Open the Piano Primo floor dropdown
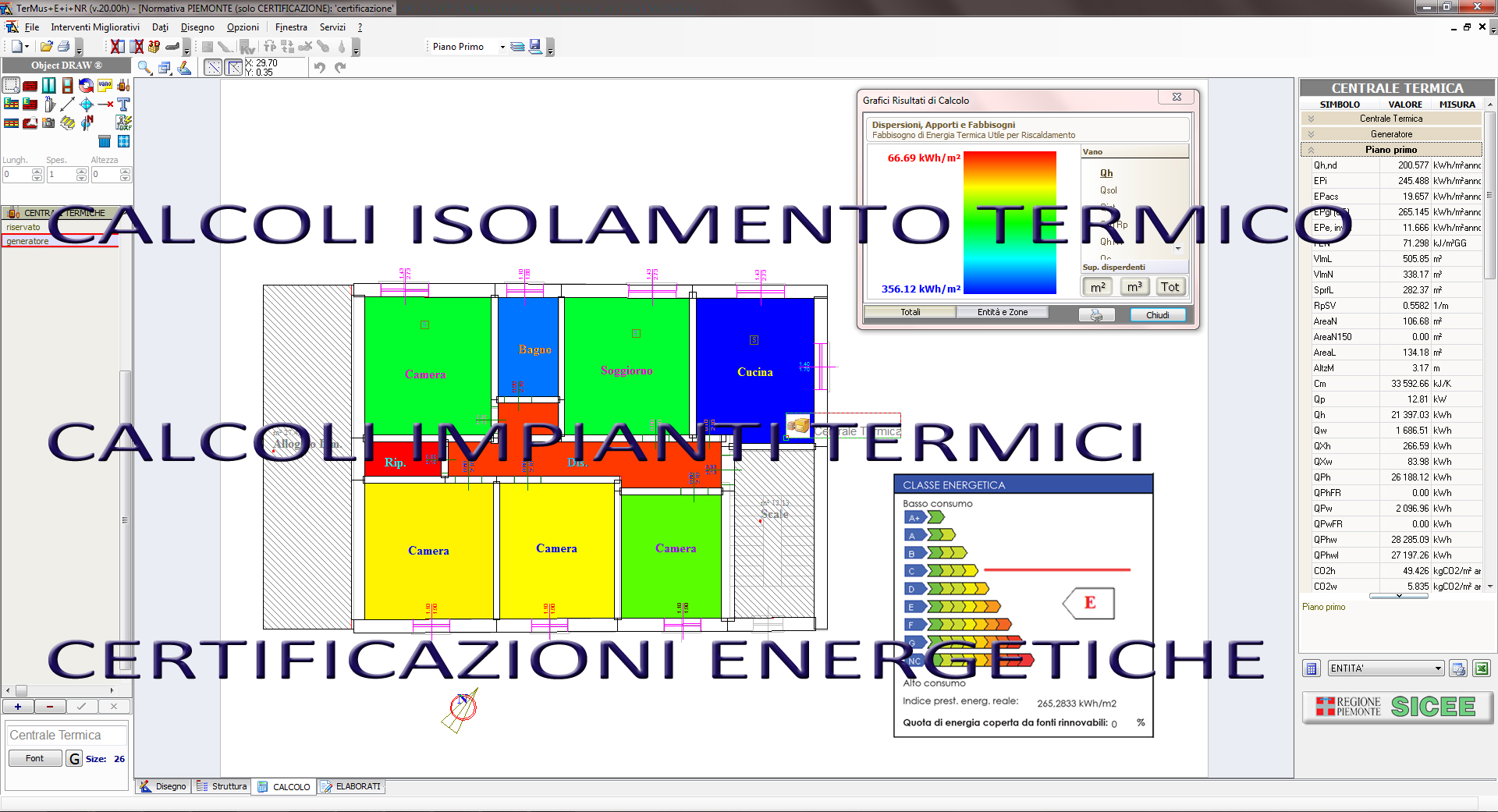This screenshot has width=1498, height=812. 502,47
